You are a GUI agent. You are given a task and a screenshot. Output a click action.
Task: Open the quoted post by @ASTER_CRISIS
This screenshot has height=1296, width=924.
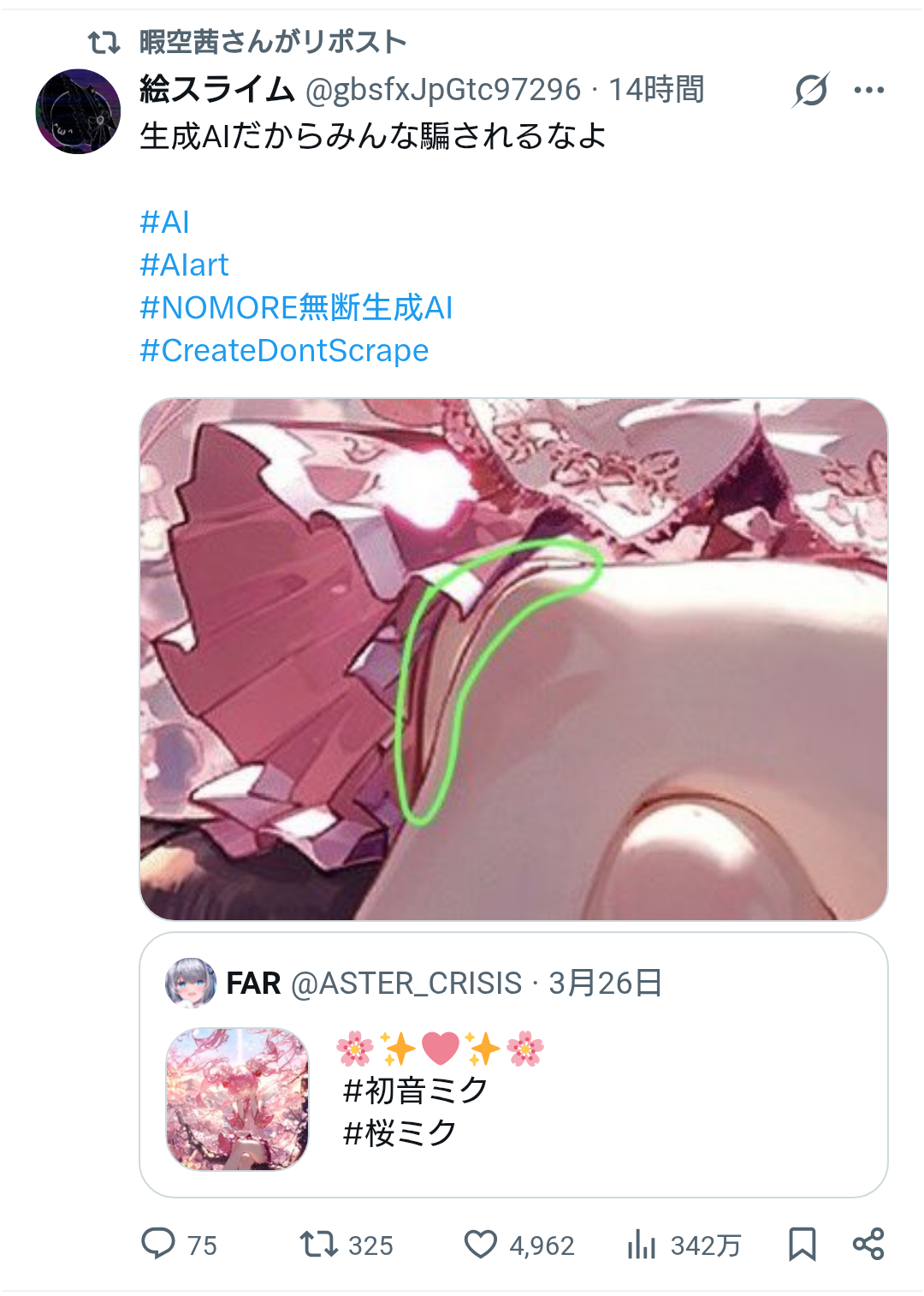(513, 1065)
